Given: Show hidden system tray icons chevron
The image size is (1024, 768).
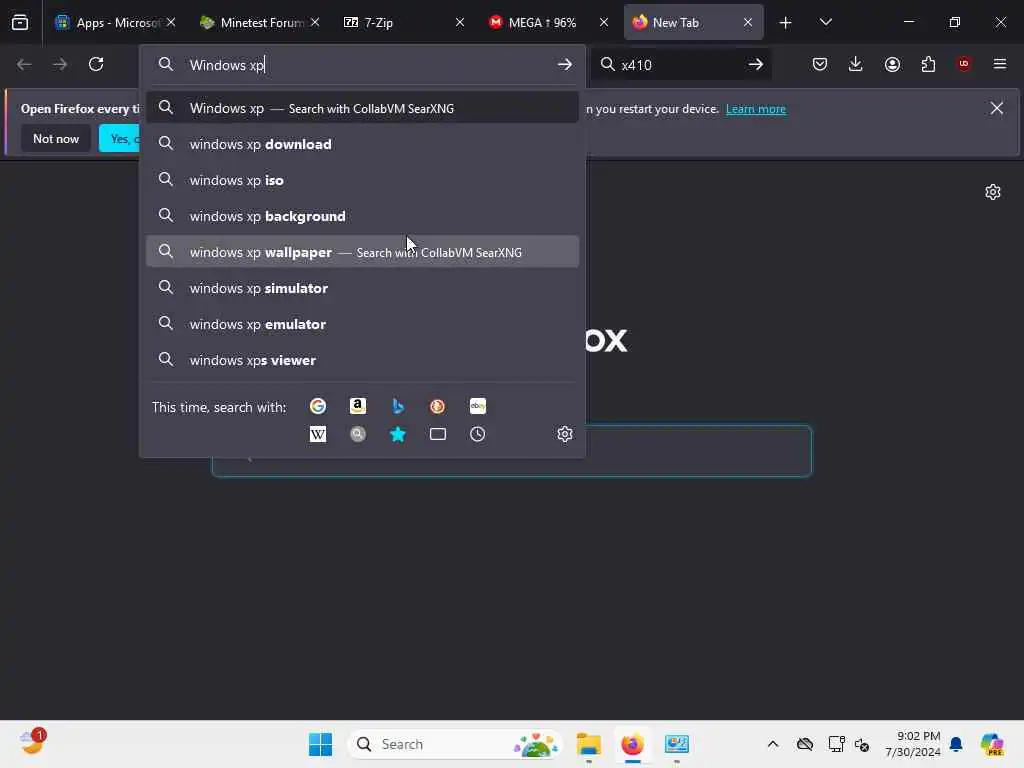Looking at the screenshot, I should 773,744.
